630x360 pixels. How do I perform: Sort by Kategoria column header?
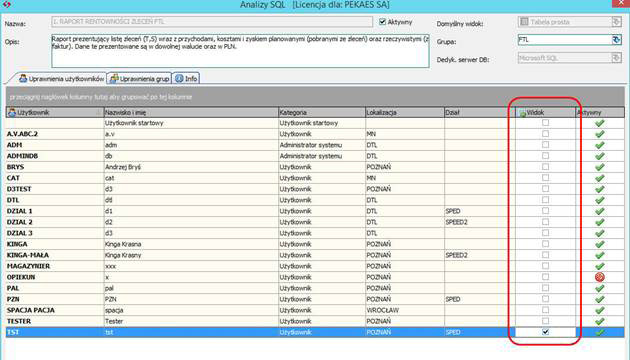click(321, 112)
